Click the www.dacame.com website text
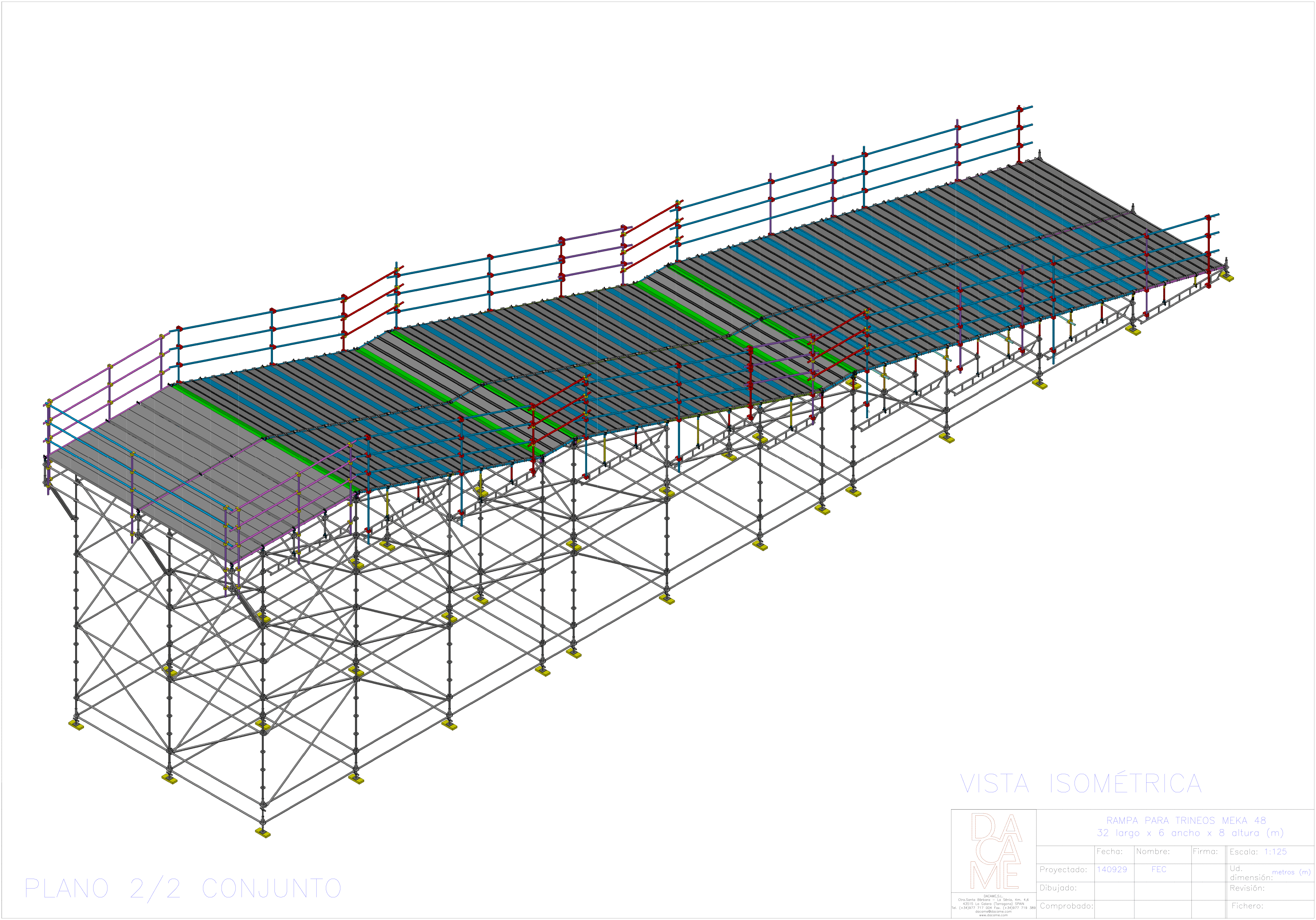The width and height of the screenshot is (1316, 920). click(993, 915)
